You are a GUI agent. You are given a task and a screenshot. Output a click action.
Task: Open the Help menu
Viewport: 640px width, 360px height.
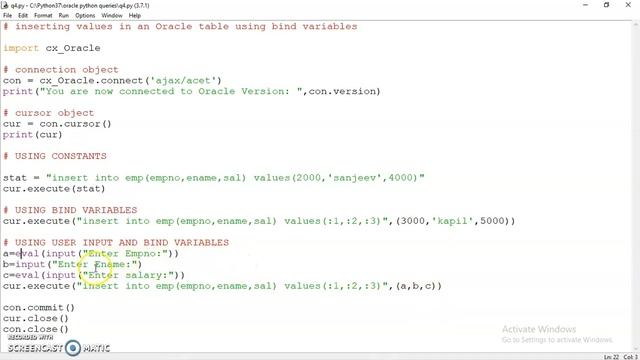(135, 16)
